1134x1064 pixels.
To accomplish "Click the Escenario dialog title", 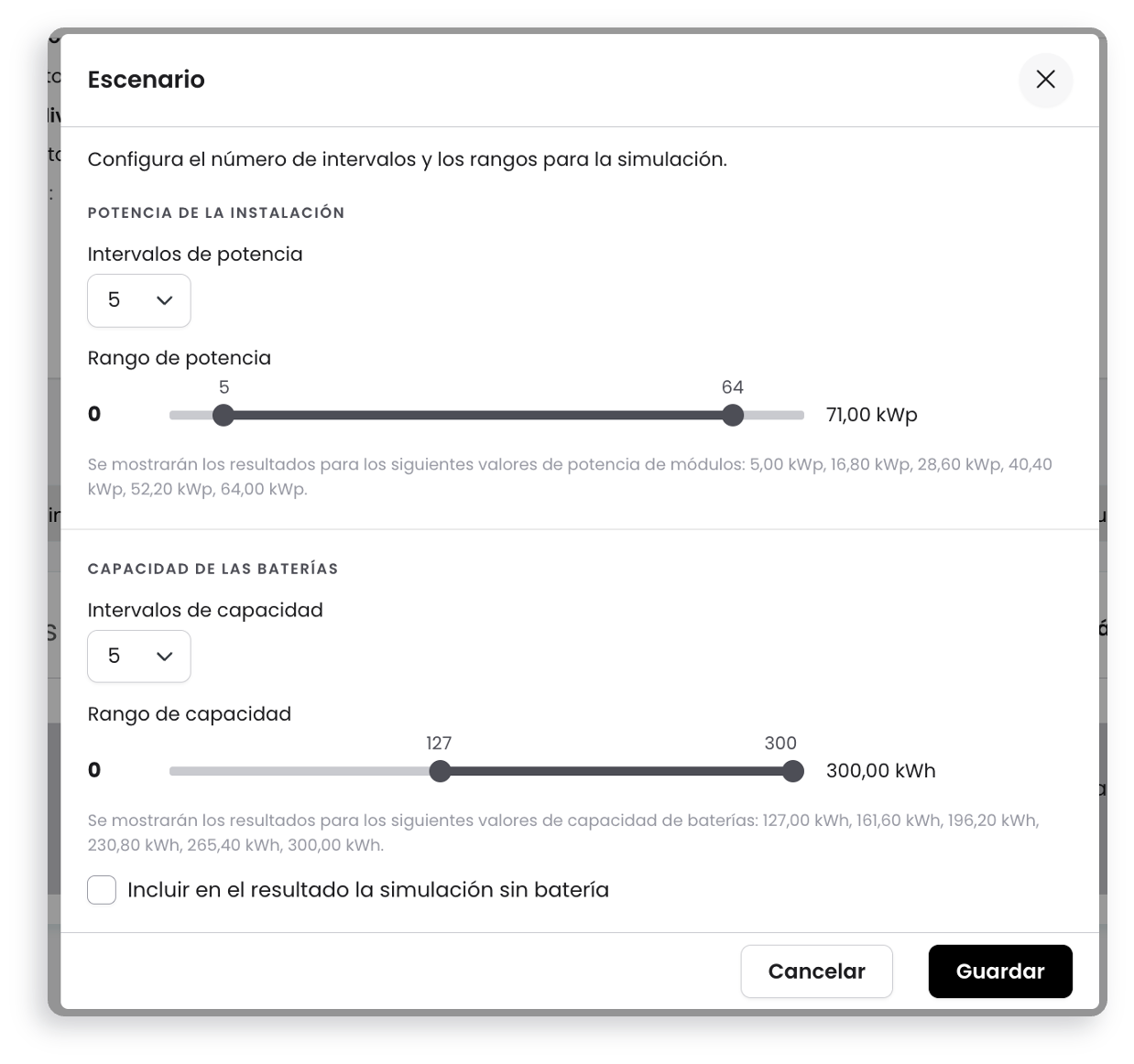I will tap(147, 80).
